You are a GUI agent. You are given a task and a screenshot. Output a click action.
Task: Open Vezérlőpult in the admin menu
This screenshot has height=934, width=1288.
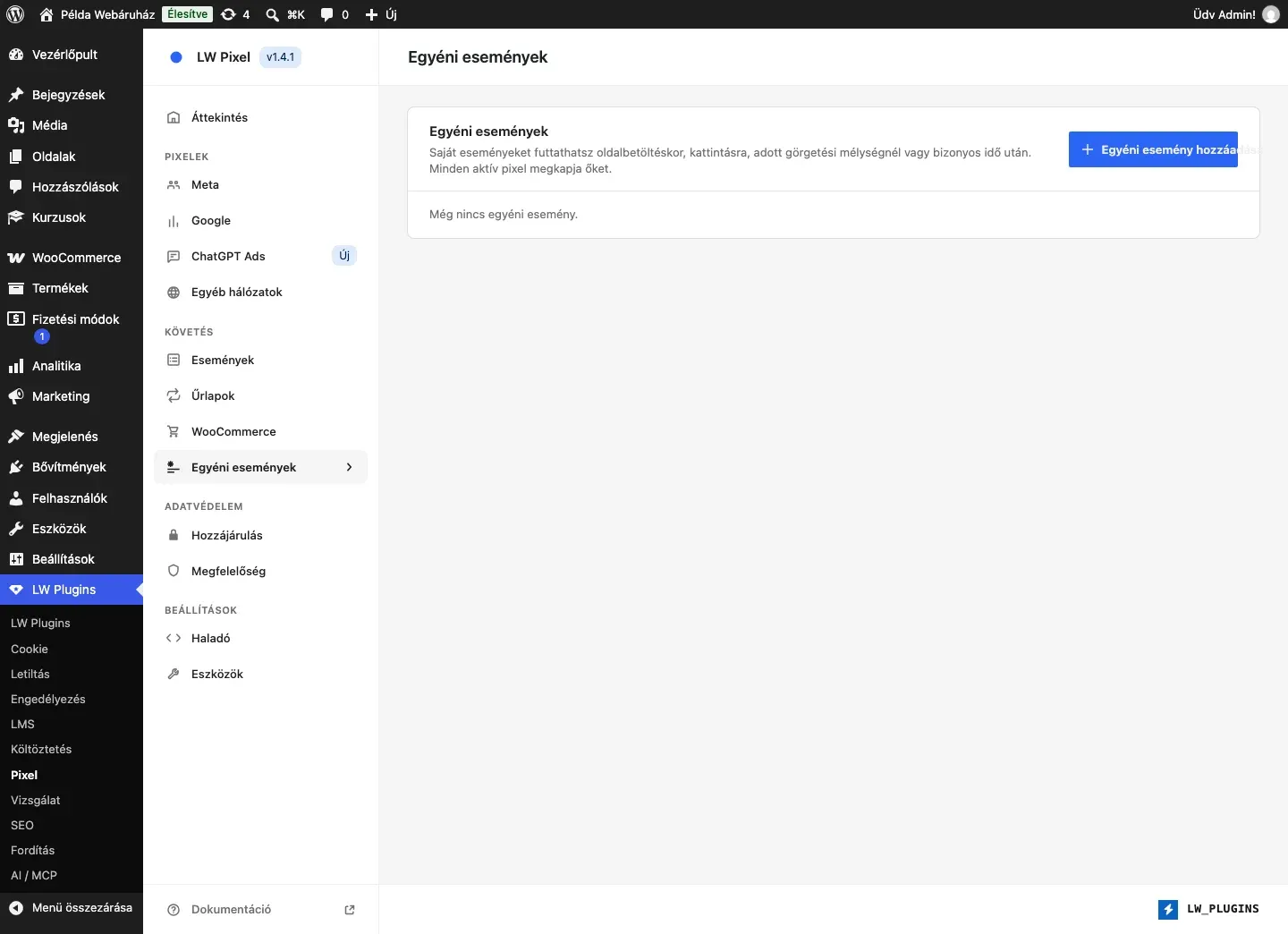tap(72, 55)
